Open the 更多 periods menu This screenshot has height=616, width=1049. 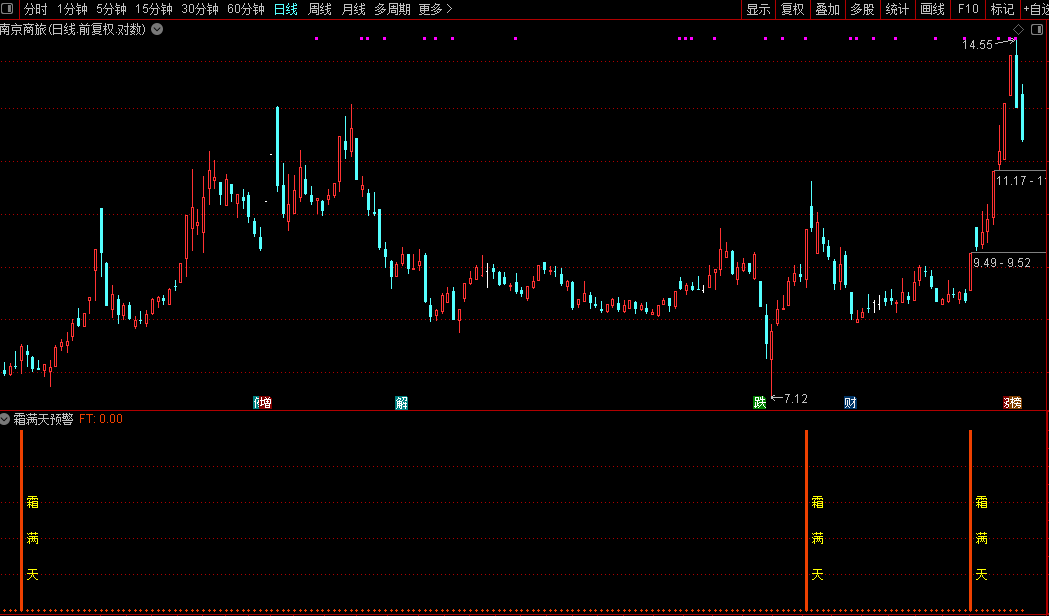436,9
